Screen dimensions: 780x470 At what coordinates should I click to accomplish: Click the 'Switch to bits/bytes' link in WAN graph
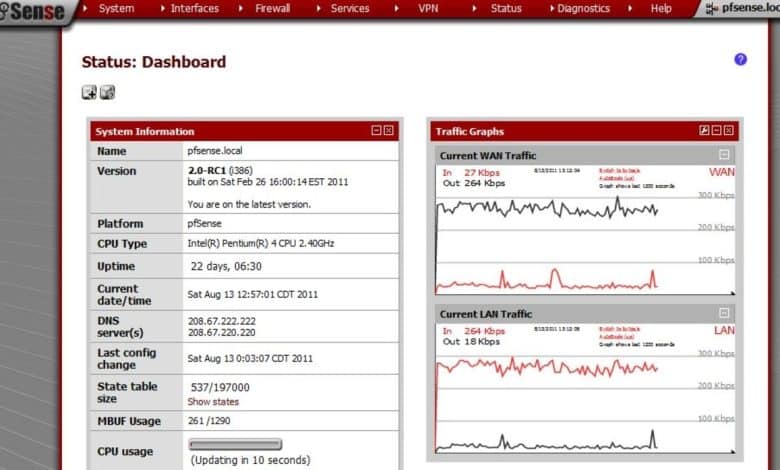[x=619, y=171]
